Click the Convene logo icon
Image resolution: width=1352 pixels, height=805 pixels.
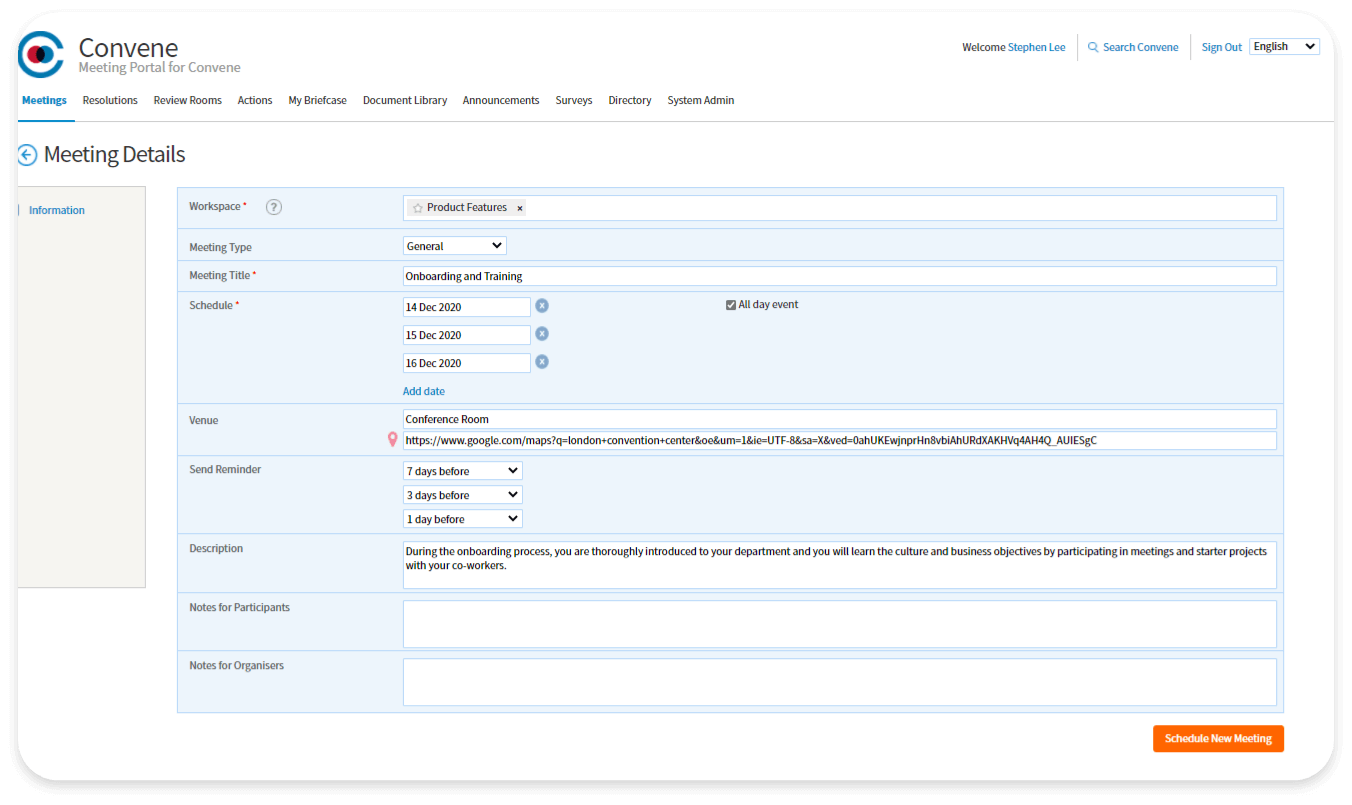coord(41,54)
